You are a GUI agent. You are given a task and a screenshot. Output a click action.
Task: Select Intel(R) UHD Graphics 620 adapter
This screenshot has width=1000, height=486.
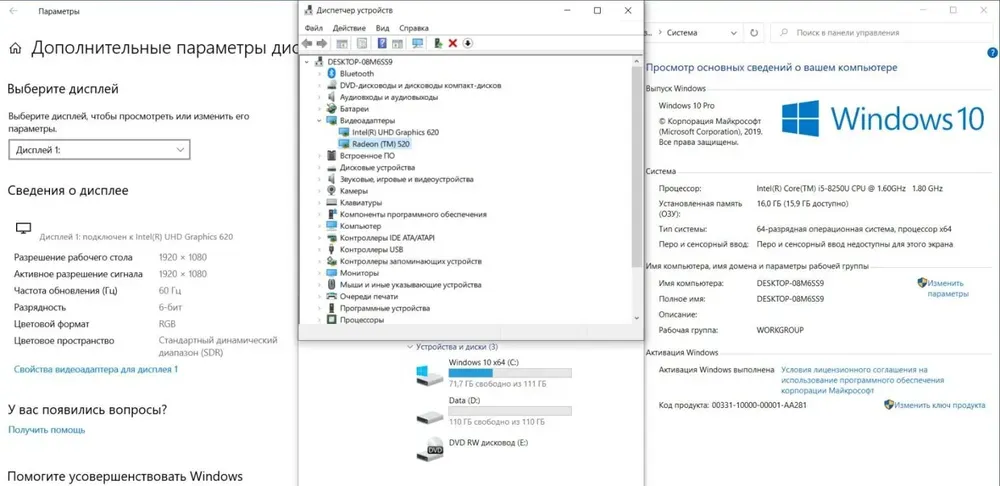click(x=394, y=132)
